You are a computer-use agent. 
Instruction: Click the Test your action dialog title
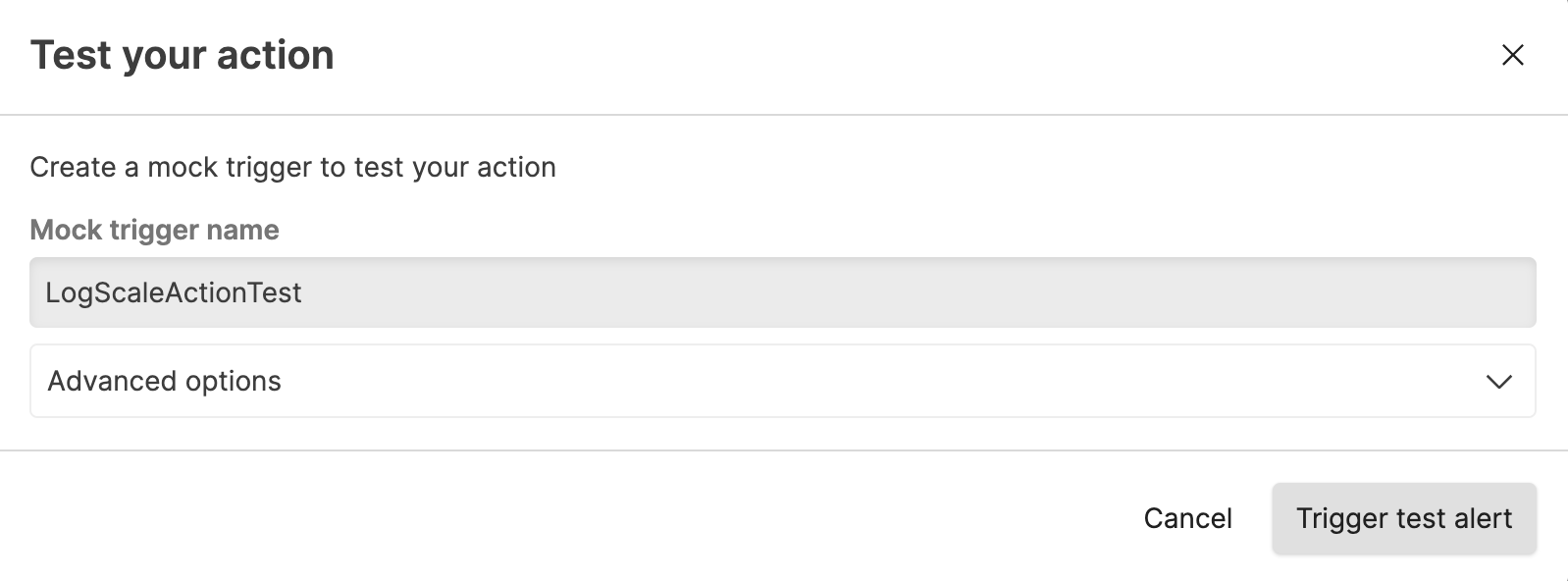(x=183, y=55)
